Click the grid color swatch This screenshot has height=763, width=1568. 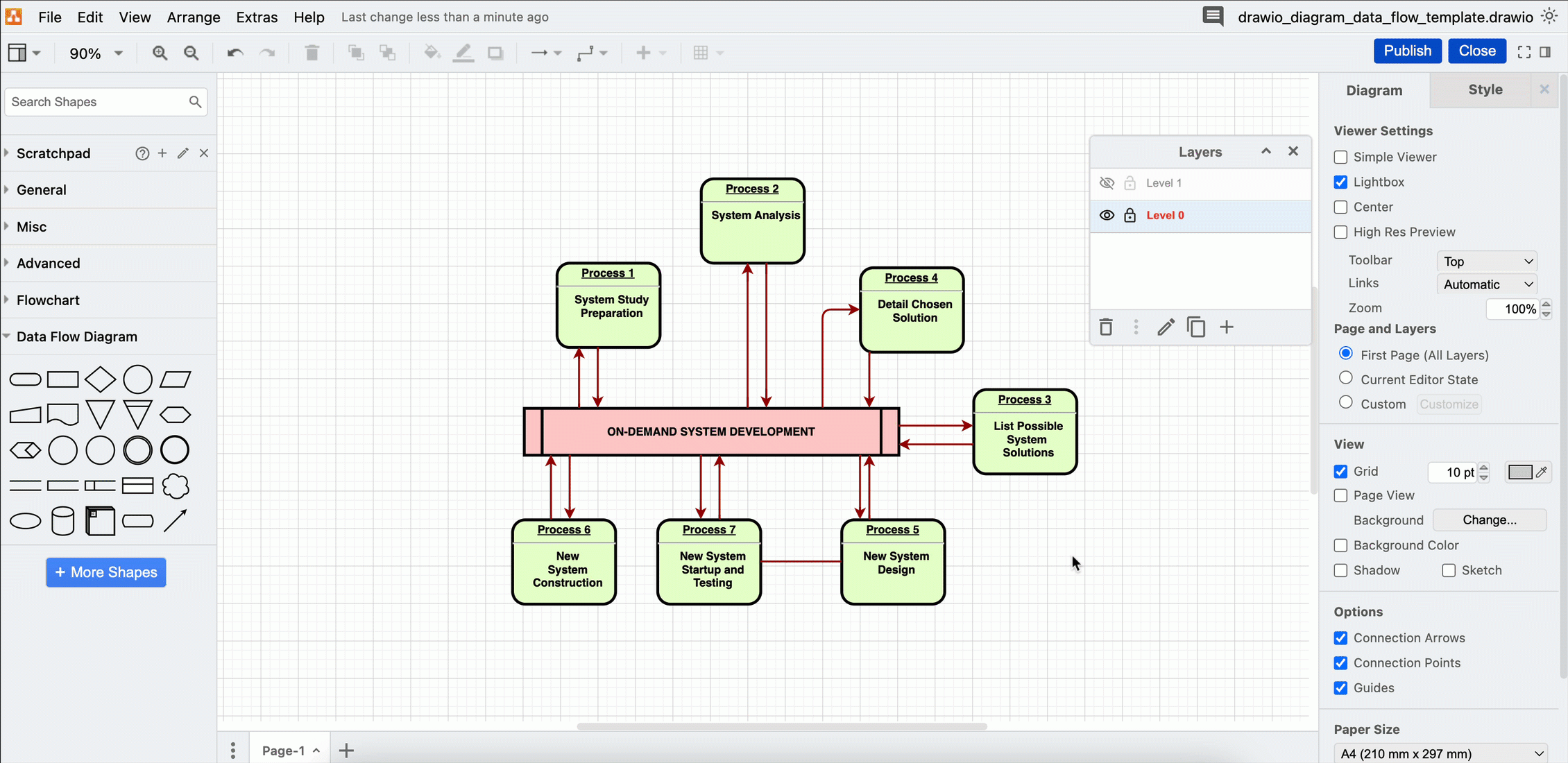(1519, 472)
